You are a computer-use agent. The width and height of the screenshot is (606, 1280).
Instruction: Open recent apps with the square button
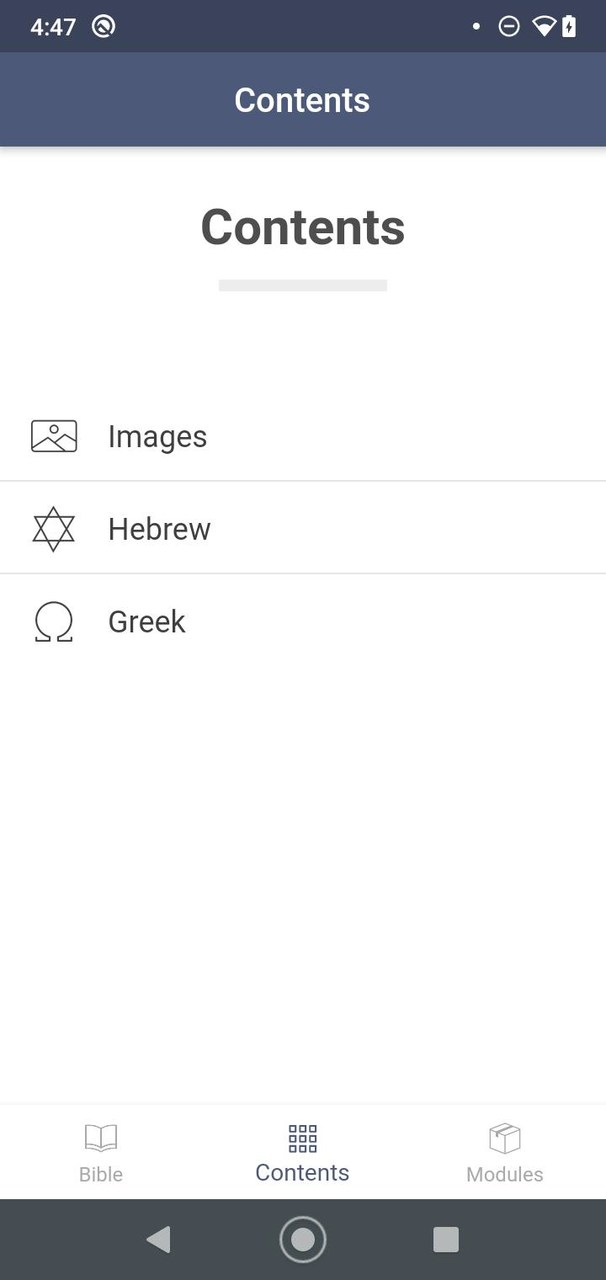pyautogui.click(x=446, y=1240)
